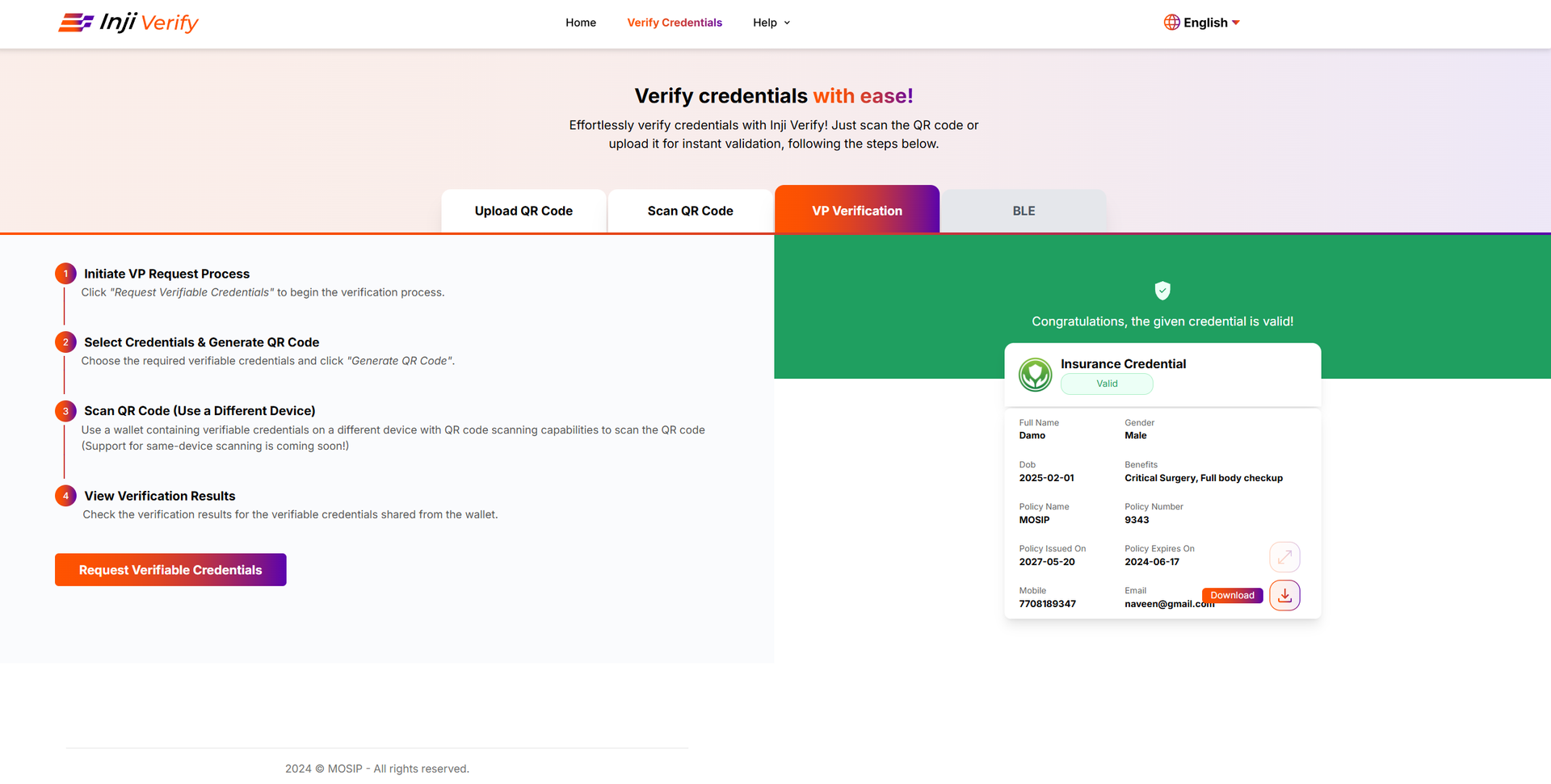Image resolution: width=1551 pixels, height=784 pixels.
Task: Click the Help chevron arrow
Action: pyautogui.click(x=788, y=23)
